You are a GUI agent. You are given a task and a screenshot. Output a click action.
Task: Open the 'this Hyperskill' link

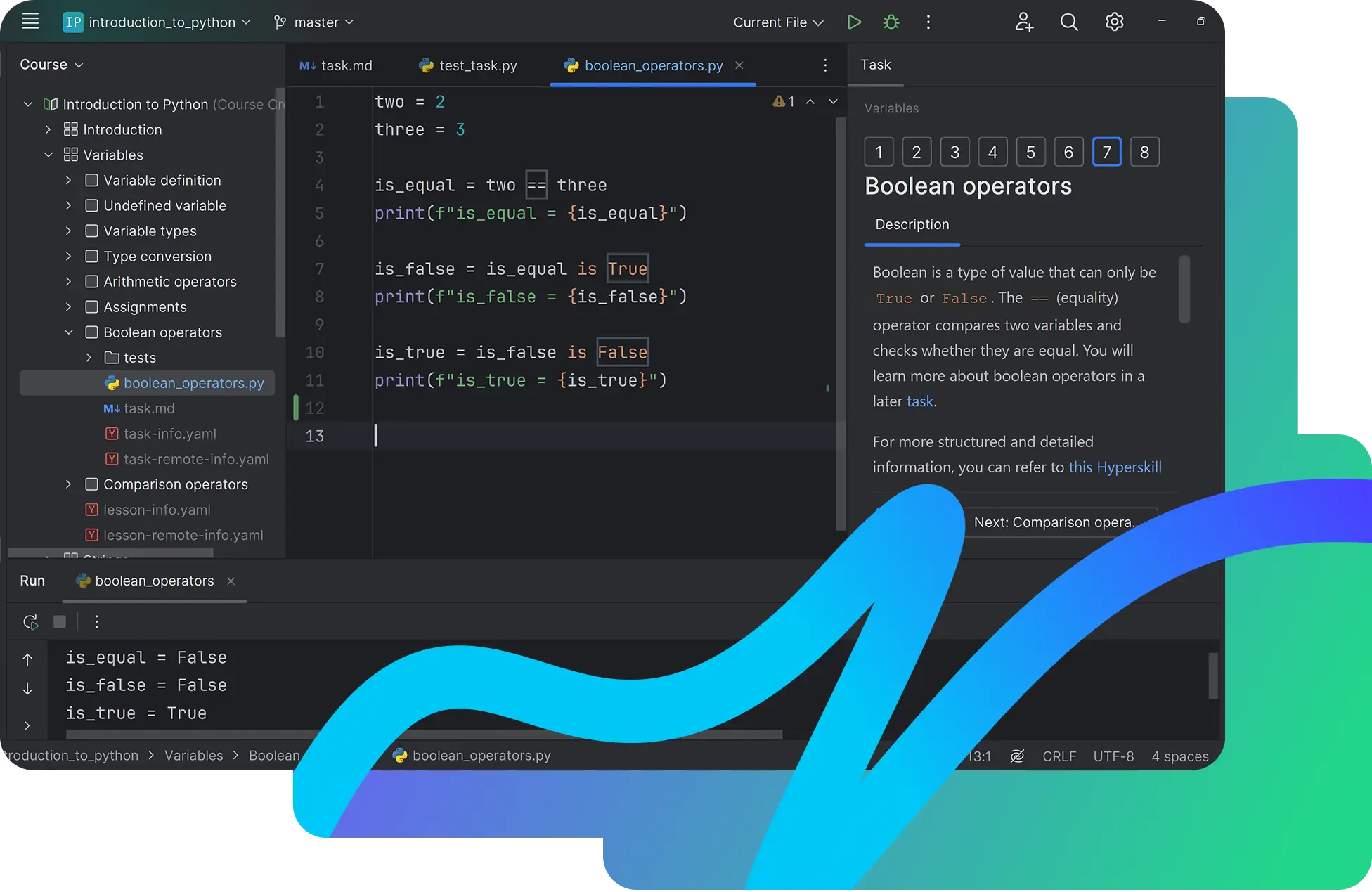(1115, 467)
